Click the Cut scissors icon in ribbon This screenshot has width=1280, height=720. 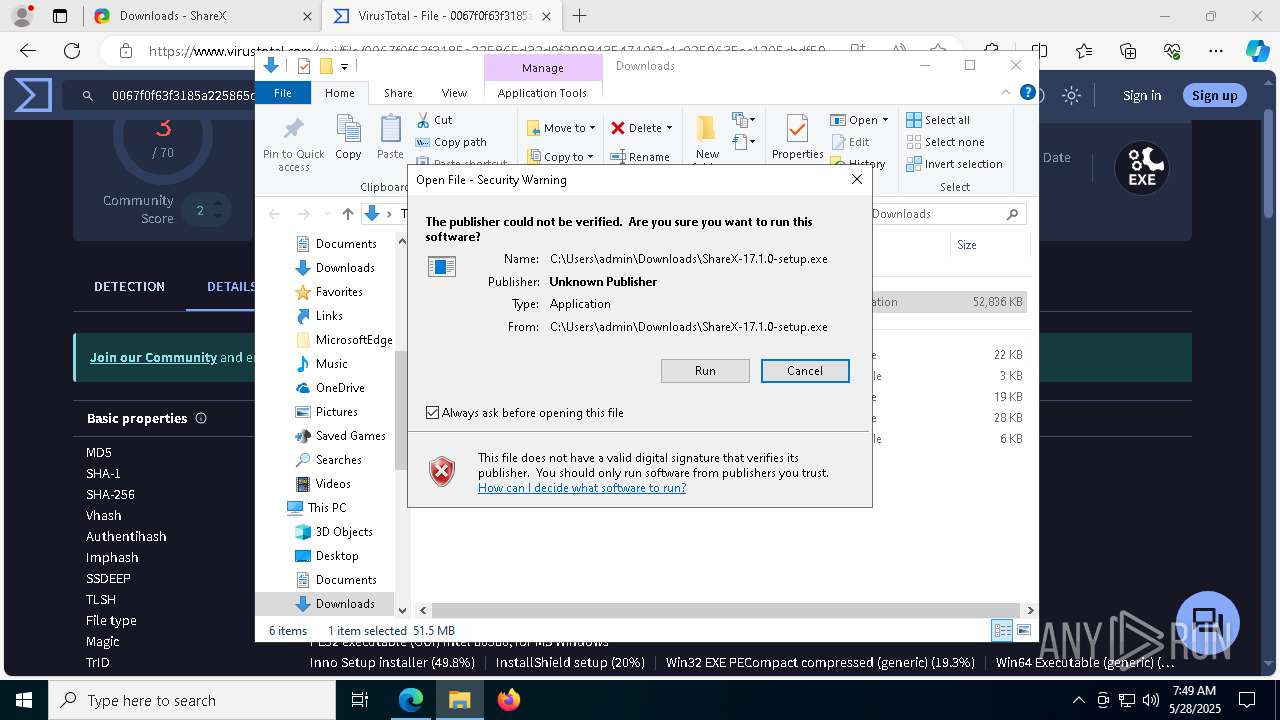click(x=423, y=120)
